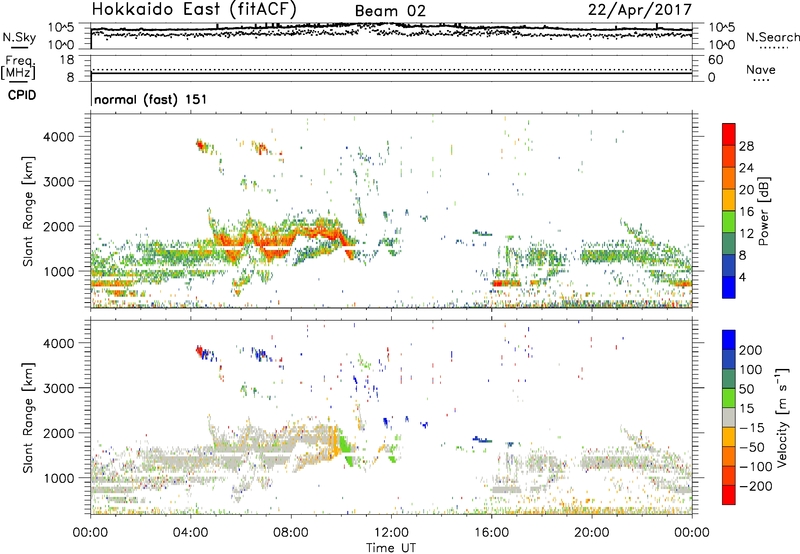Click the "Velocity [m s-1]" colorbar title
The height and width of the screenshot is (554, 800).
point(782,418)
